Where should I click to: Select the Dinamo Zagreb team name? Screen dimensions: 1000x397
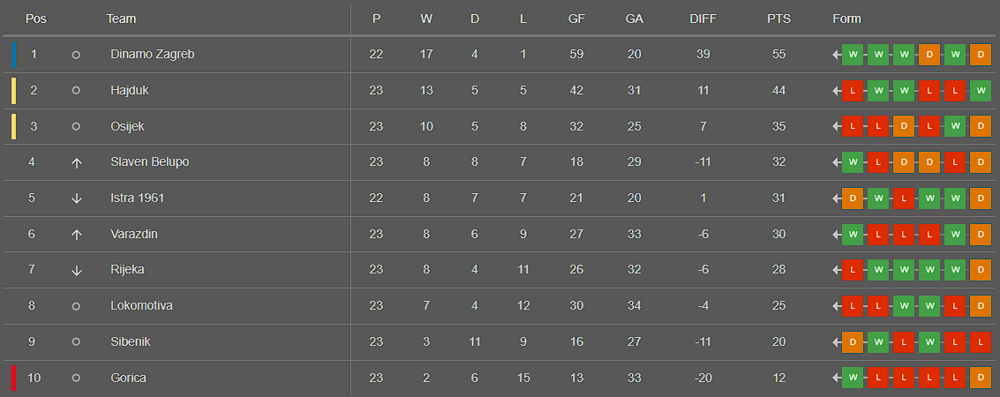152,54
